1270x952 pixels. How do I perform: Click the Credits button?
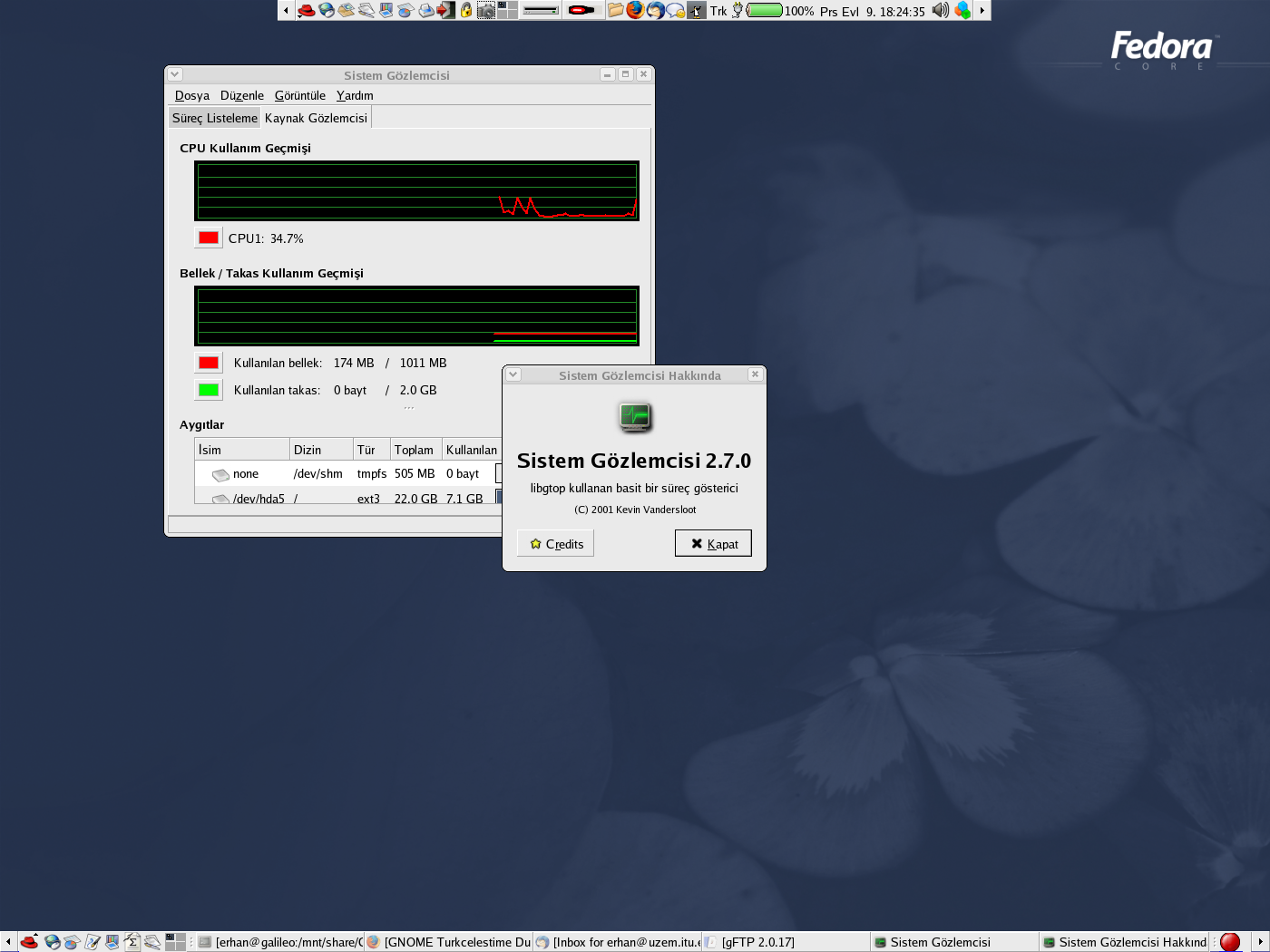tap(555, 544)
